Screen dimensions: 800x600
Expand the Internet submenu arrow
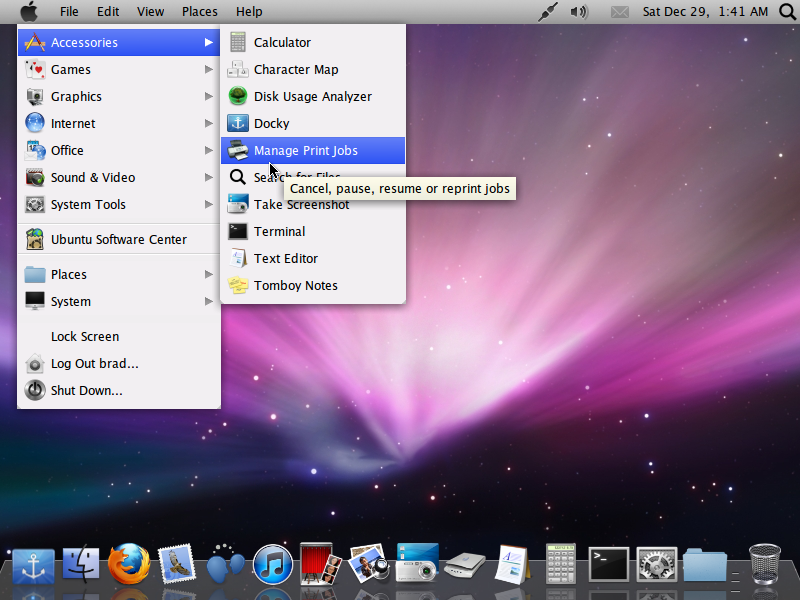tap(209, 123)
